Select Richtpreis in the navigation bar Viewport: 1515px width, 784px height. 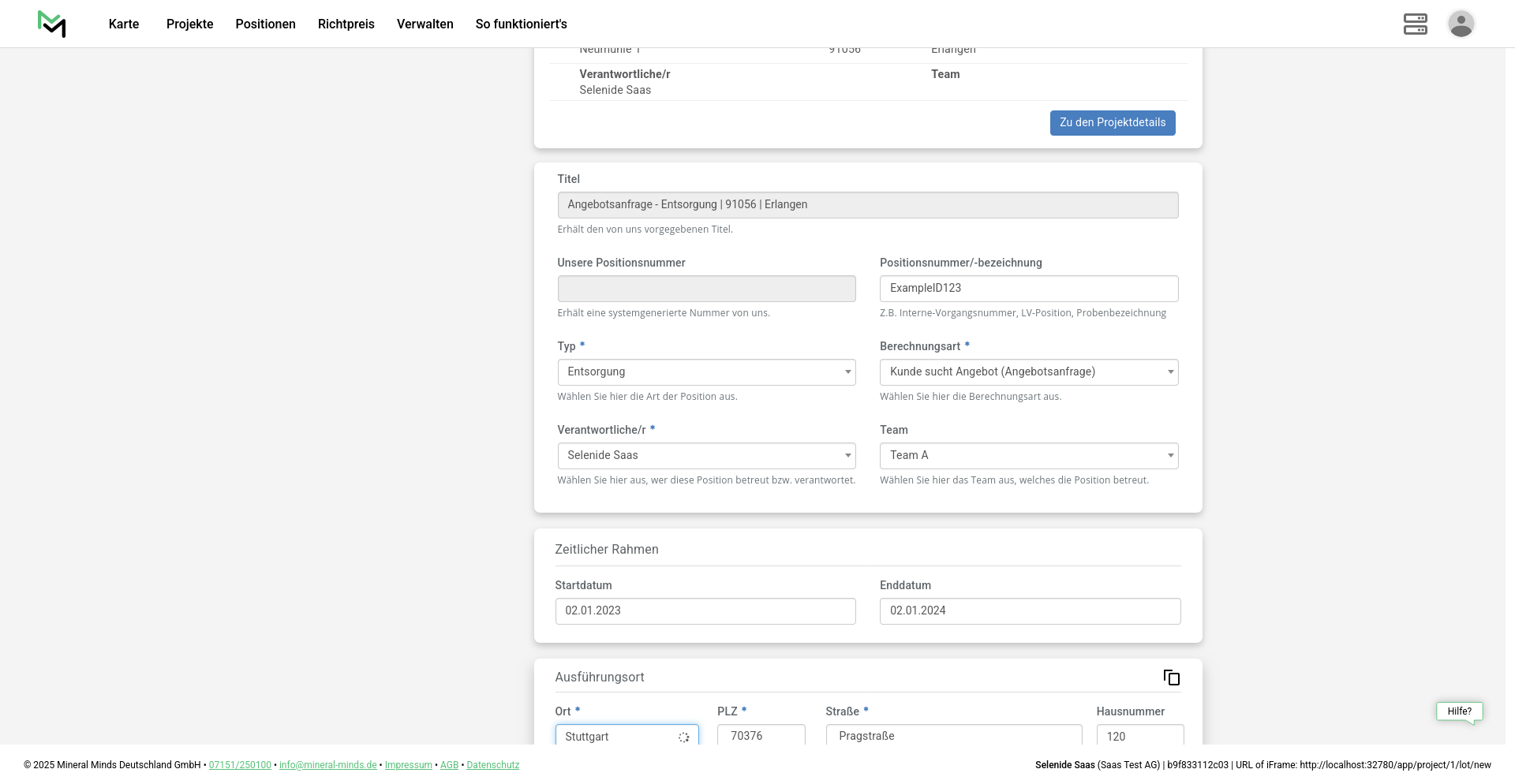(x=346, y=24)
